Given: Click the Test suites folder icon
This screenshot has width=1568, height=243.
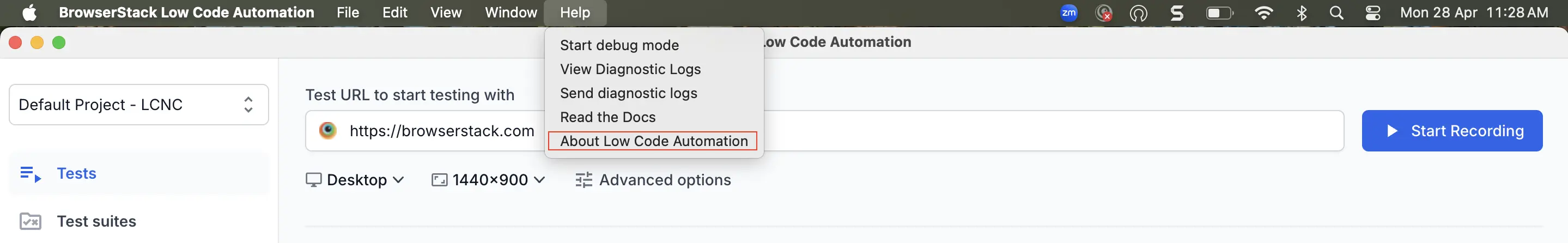Looking at the screenshot, I should coord(30,221).
